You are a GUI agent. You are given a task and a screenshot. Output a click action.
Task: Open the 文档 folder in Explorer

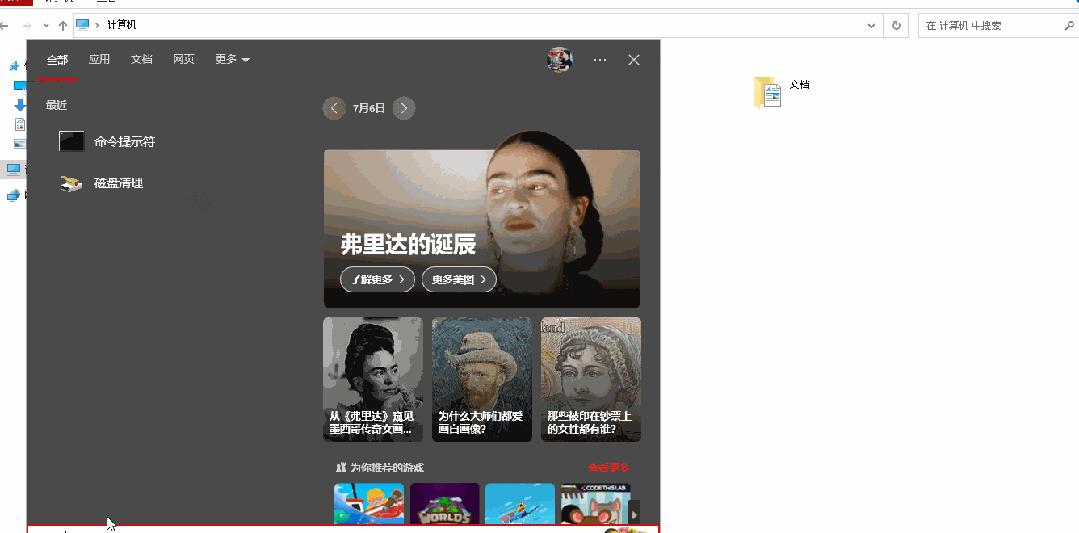point(782,92)
